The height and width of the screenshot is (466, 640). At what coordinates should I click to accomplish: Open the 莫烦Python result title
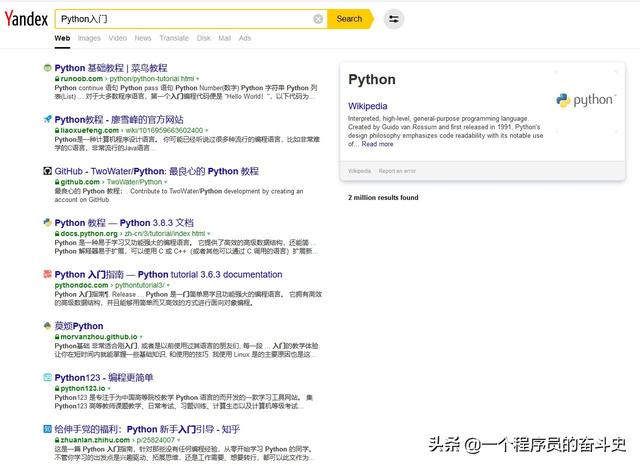79,326
